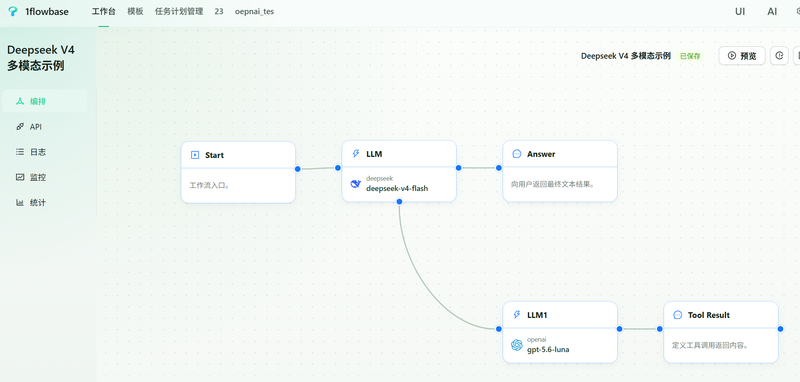Click the Start node output port
800x382 pixels.
point(297,168)
